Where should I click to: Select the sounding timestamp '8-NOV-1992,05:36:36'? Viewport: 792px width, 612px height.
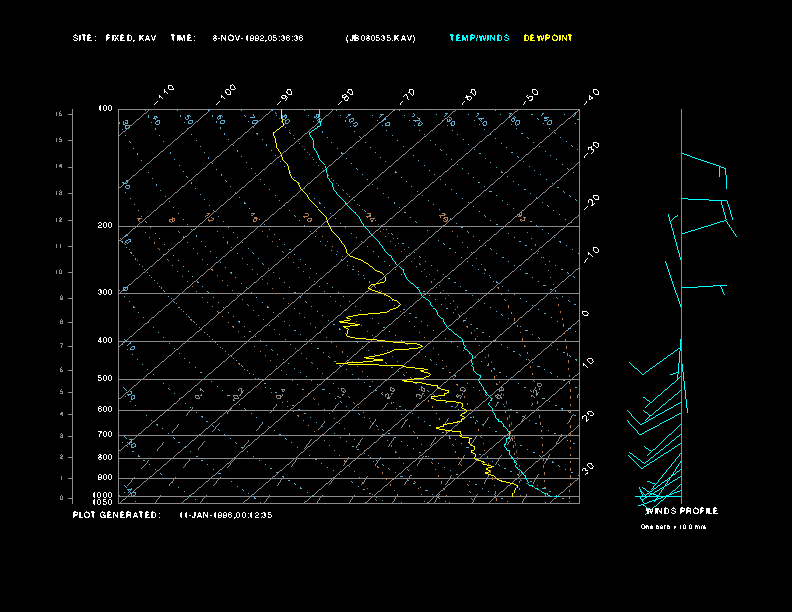tap(258, 38)
